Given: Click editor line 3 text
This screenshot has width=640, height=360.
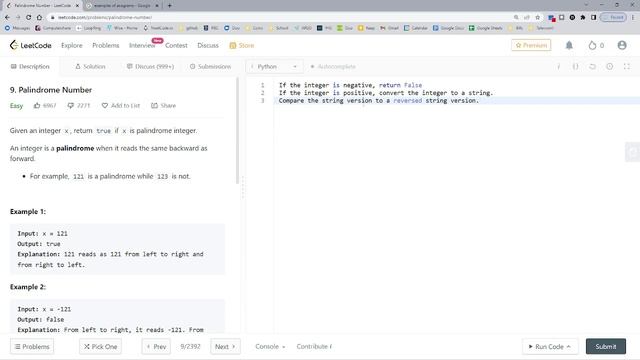Looking at the screenshot, I should (378, 100).
